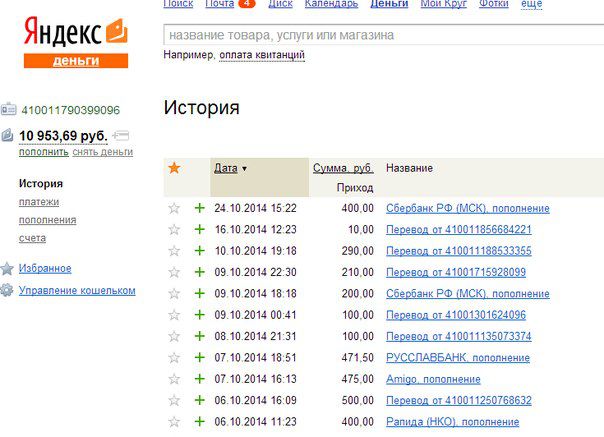Click the mail unread count badge
This screenshot has width=604, height=437.
(247, 3)
